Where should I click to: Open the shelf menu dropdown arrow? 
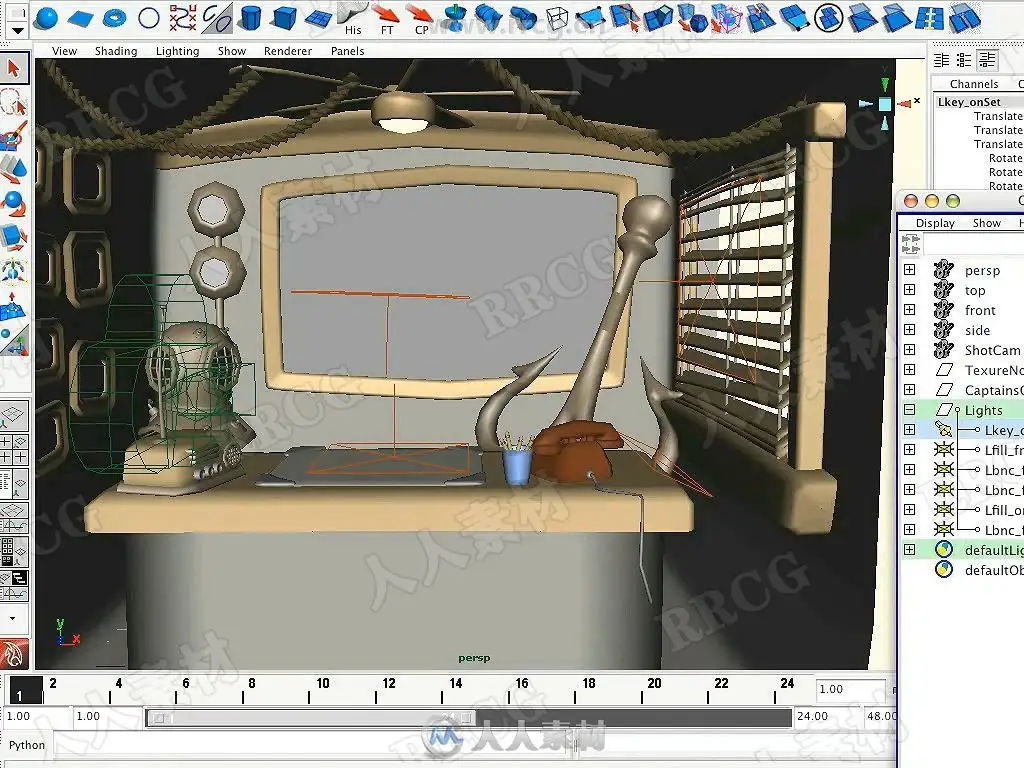click(18, 30)
